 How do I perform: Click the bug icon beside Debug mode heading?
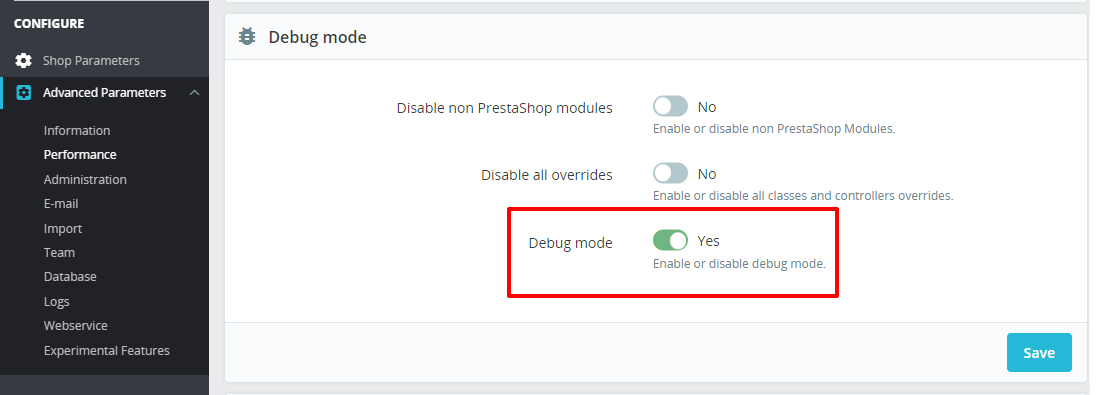click(x=247, y=36)
